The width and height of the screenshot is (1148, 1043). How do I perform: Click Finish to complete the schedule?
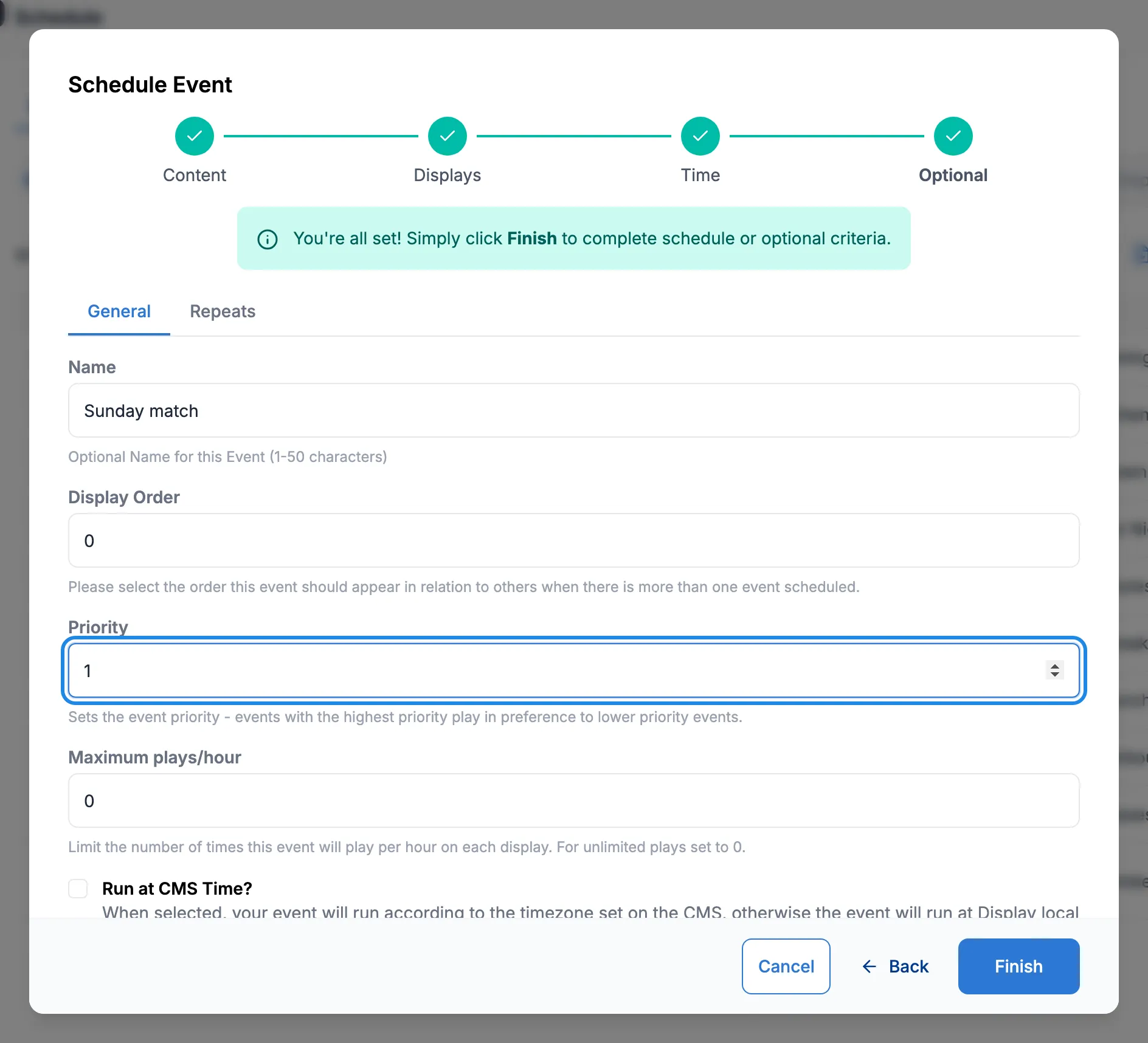coord(1019,966)
